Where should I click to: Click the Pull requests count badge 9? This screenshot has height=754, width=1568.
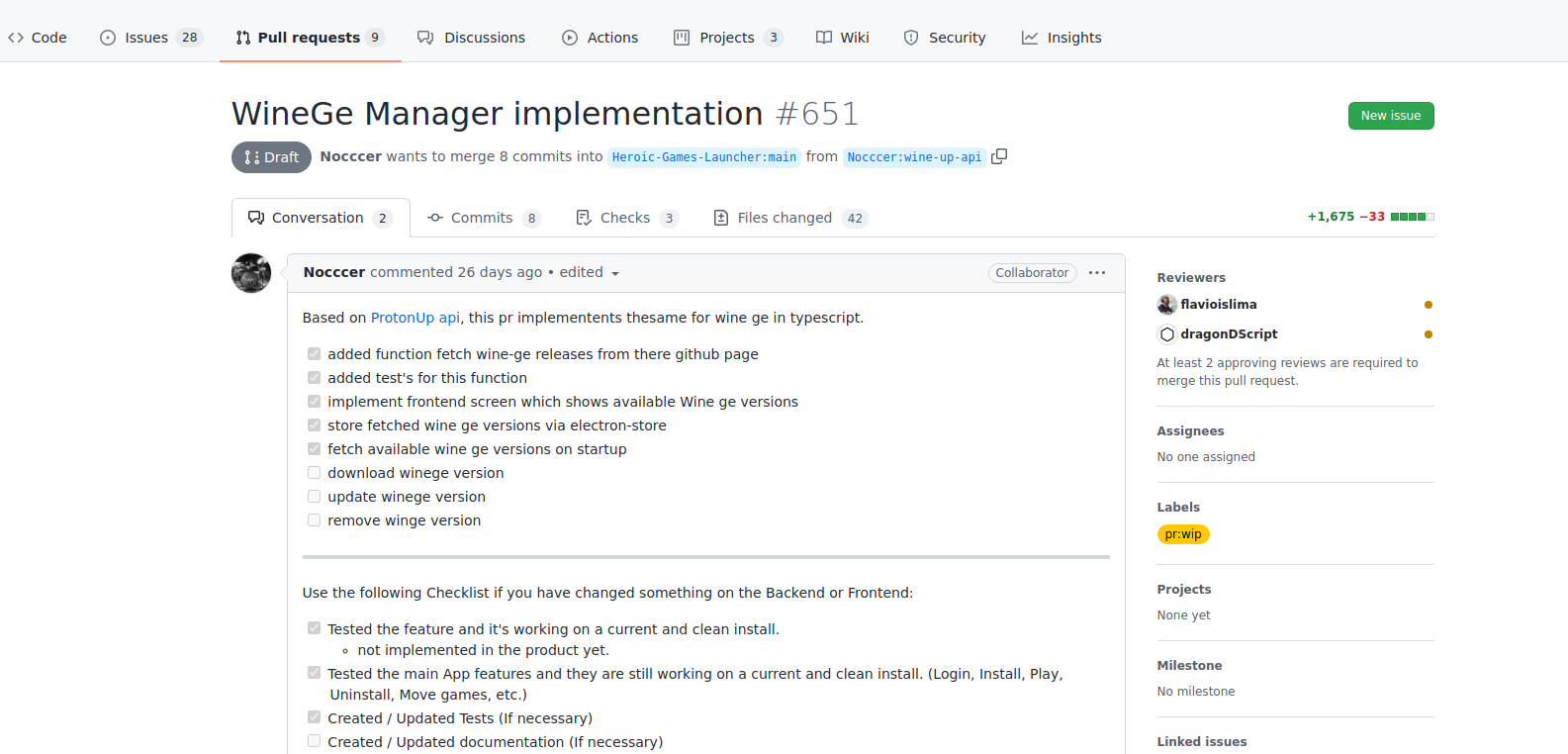click(x=375, y=38)
